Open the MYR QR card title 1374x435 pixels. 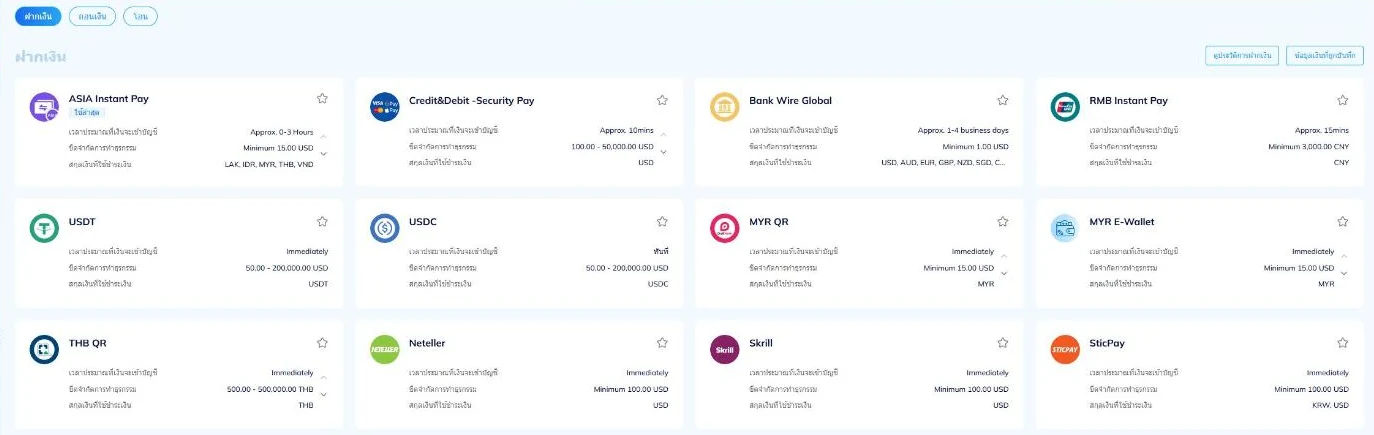(x=768, y=221)
